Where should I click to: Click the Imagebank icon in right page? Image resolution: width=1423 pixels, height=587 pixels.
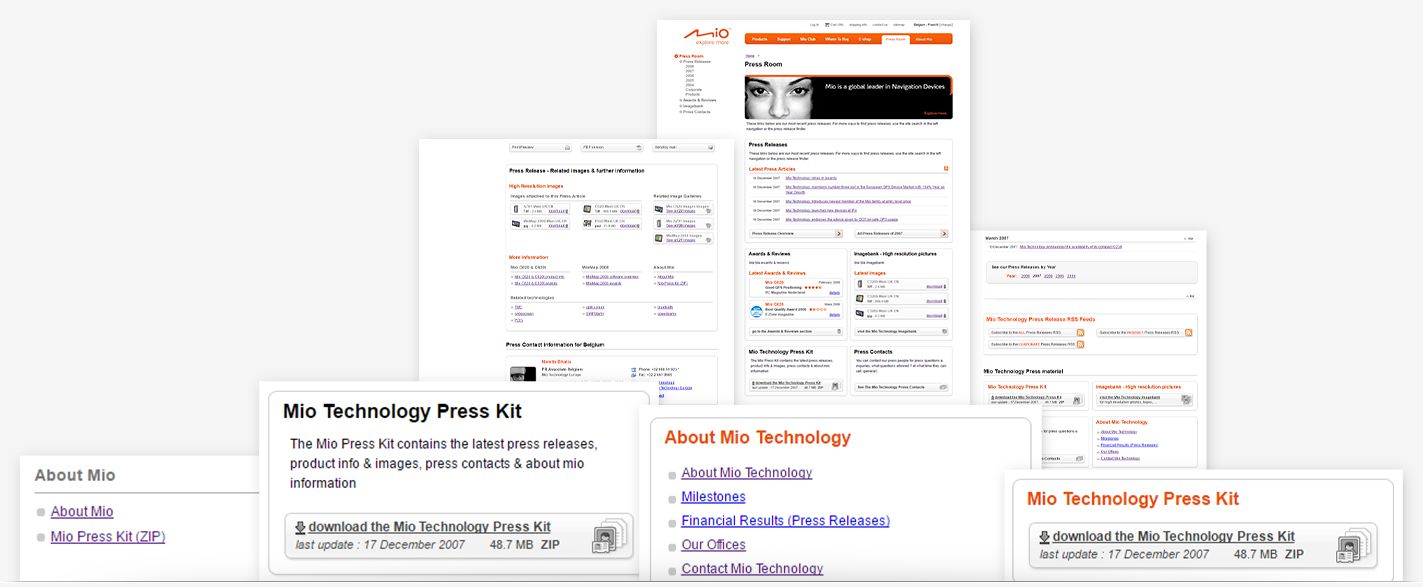tap(1186, 399)
